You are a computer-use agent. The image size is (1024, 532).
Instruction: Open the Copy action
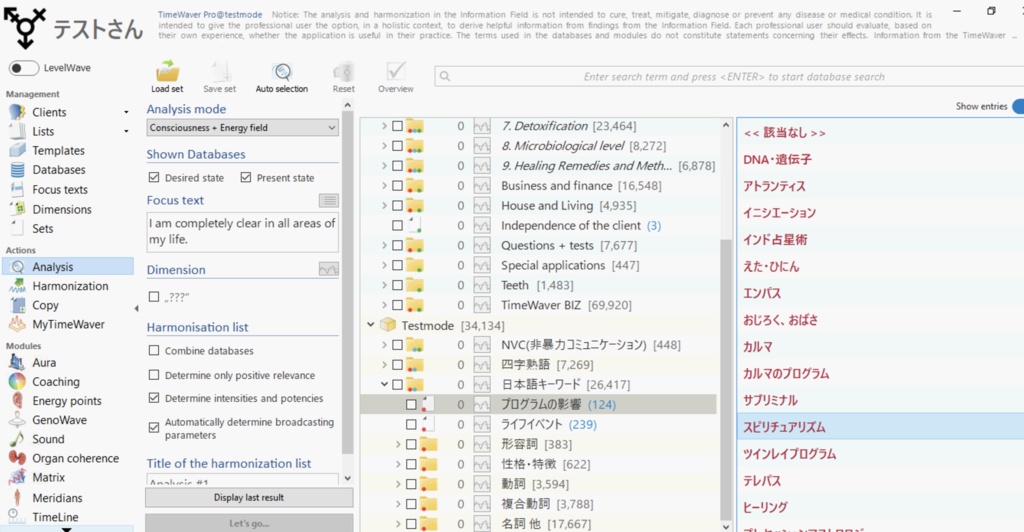pos(45,305)
